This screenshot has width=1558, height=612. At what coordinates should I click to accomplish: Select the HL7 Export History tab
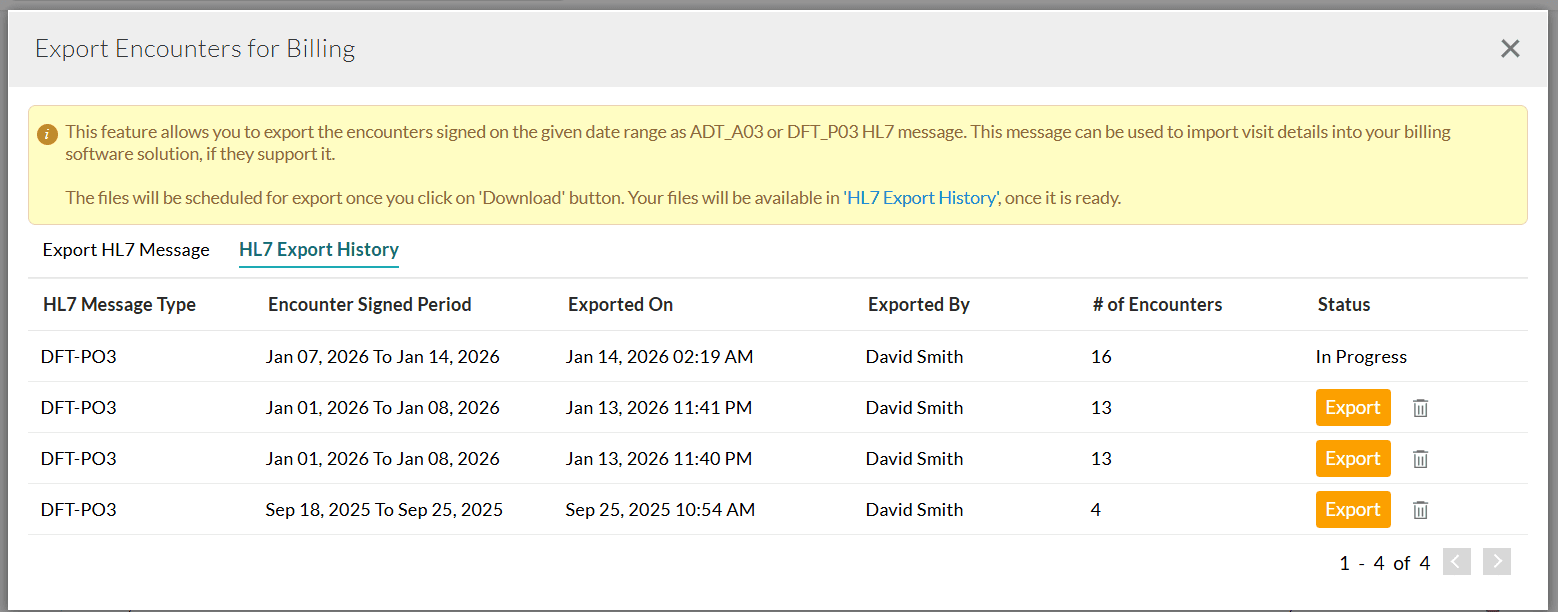click(x=318, y=249)
